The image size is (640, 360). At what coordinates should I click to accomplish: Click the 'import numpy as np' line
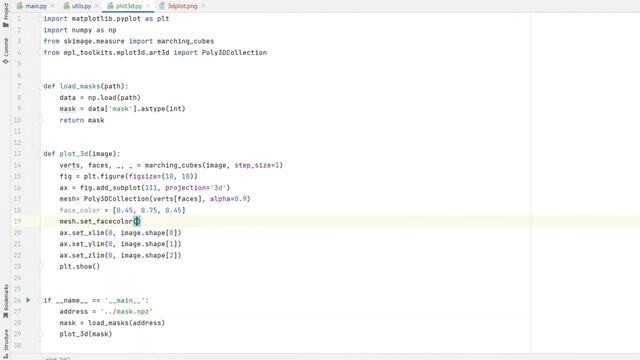click(80, 30)
